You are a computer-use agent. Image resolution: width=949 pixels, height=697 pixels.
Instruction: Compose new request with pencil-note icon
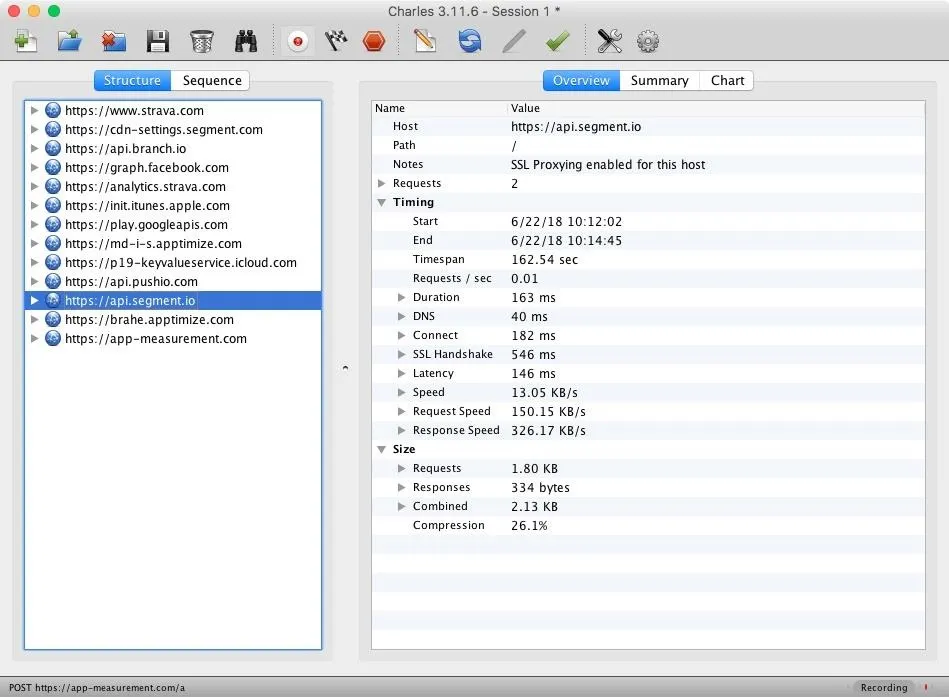pos(425,41)
